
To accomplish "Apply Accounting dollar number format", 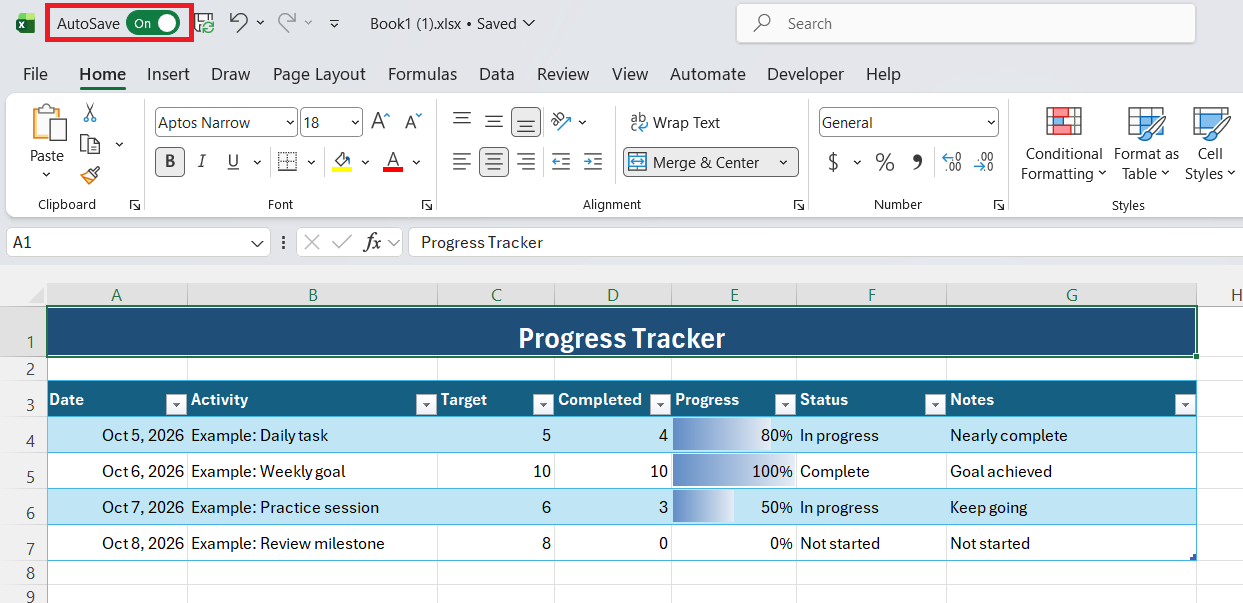I will tap(833, 161).
